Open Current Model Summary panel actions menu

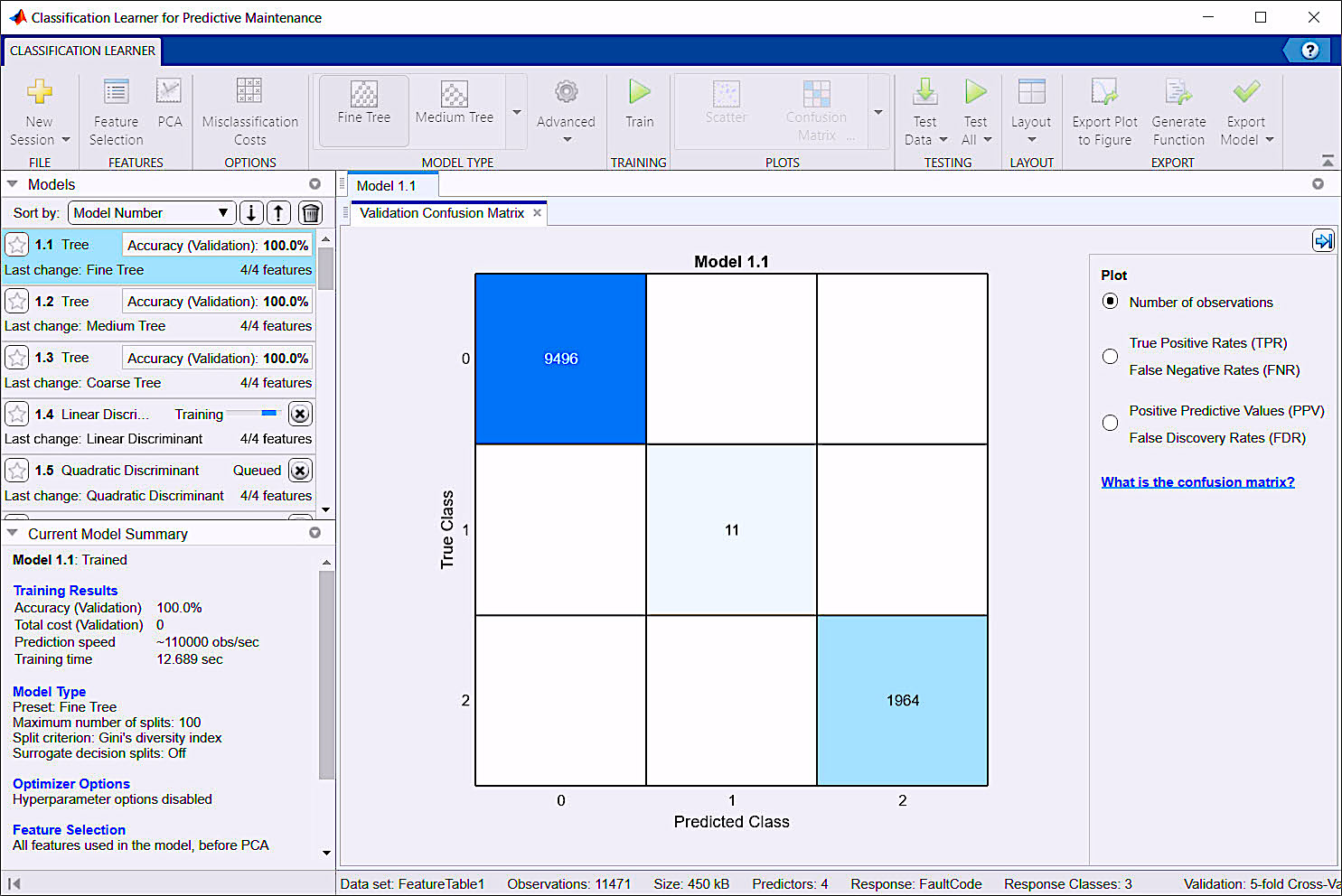pos(314,533)
